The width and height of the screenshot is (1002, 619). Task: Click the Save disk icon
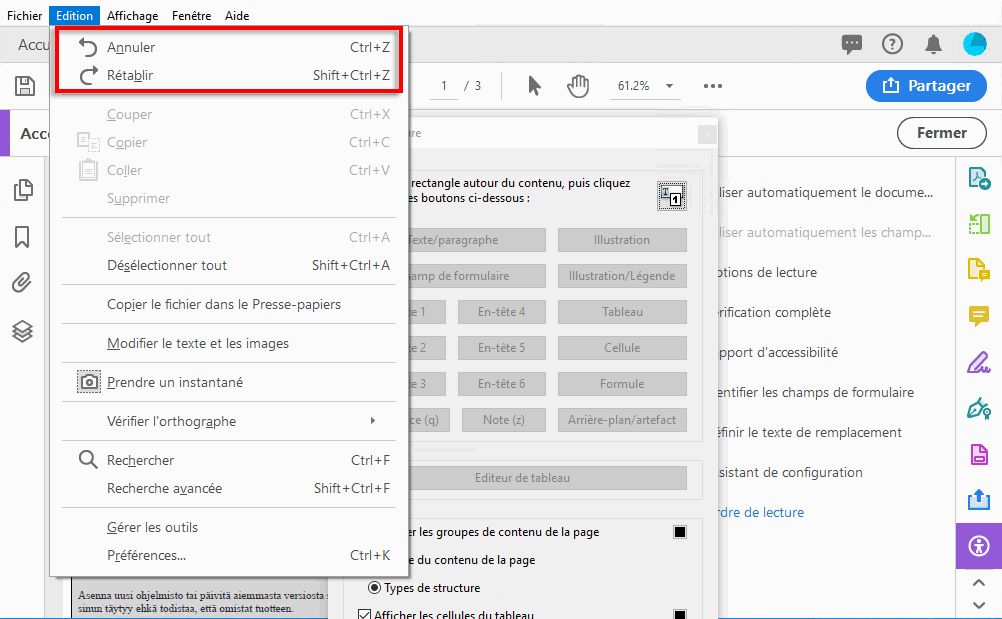pos(25,86)
